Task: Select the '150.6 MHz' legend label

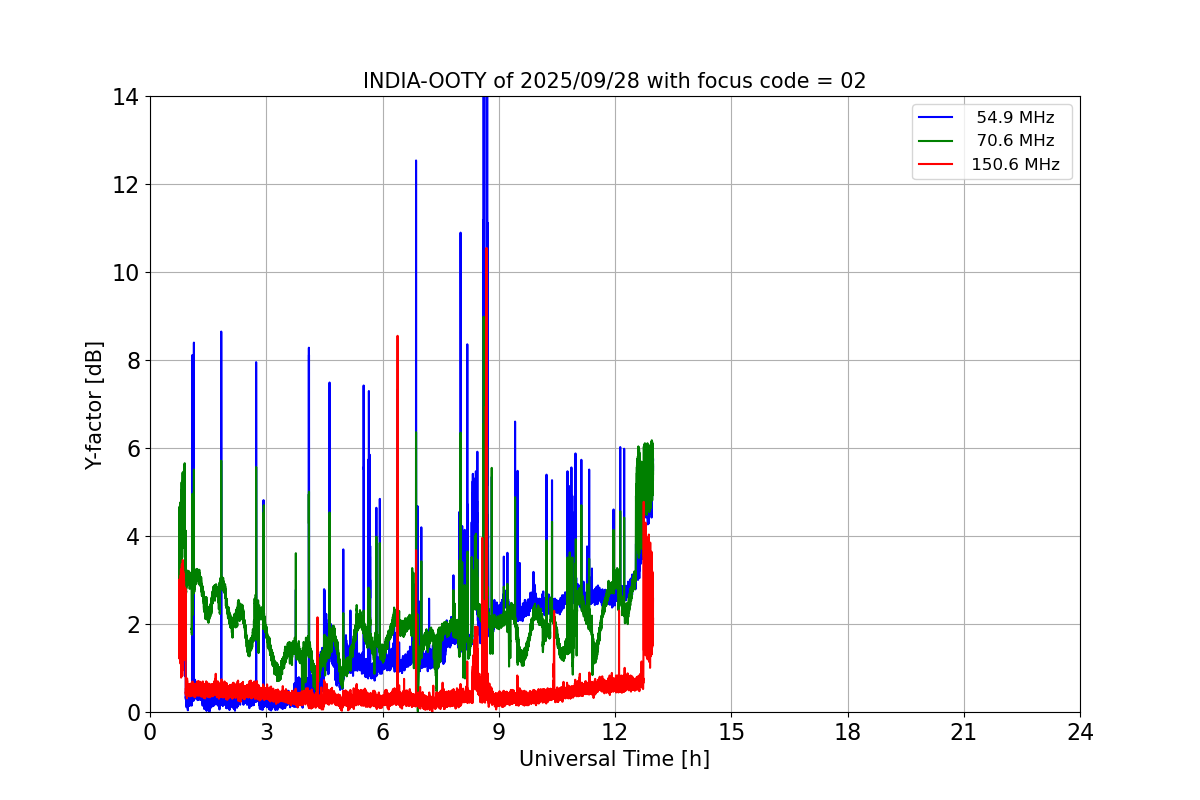Action: [1015, 165]
